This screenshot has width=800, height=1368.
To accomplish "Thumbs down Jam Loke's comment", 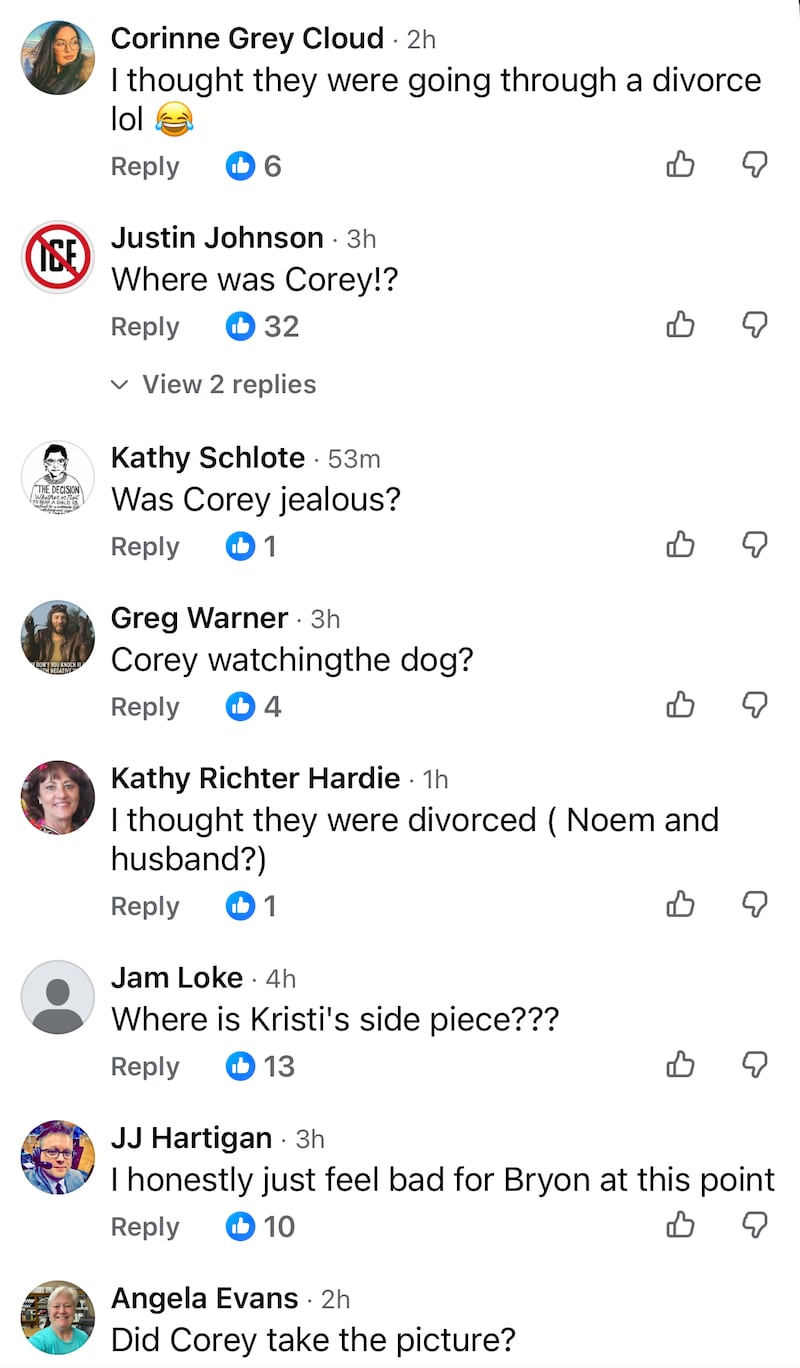I will (754, 1065).
